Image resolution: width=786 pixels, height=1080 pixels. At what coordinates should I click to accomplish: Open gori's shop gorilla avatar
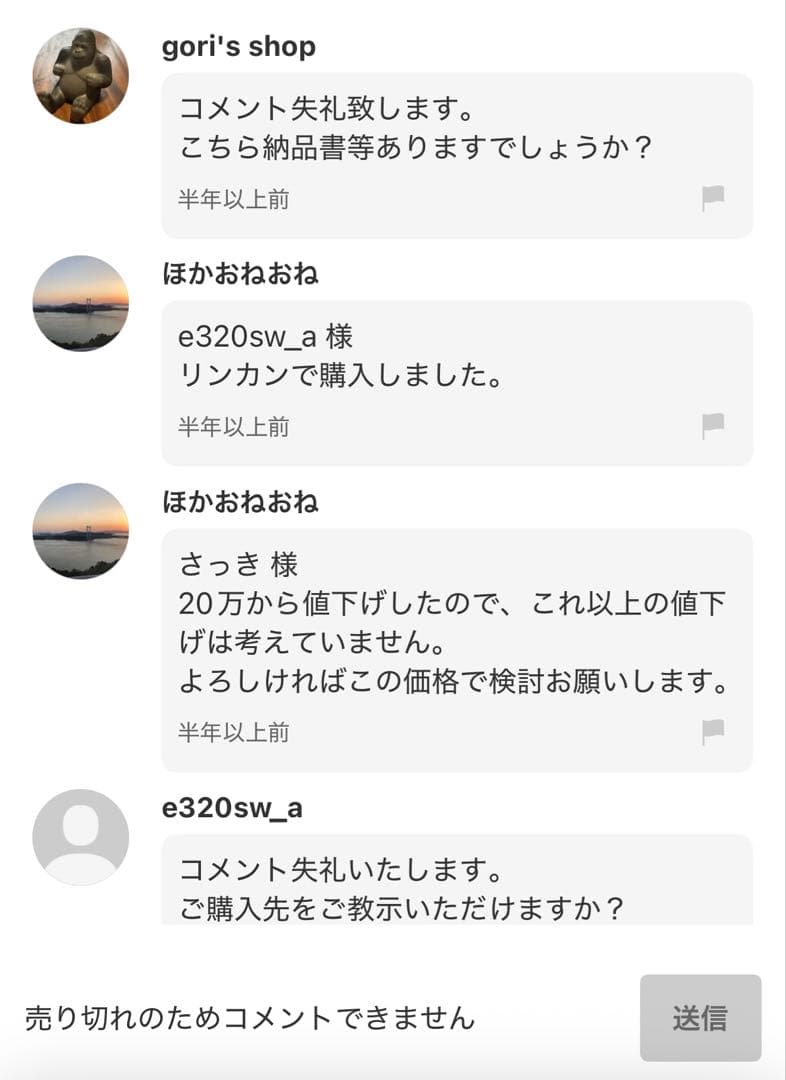click(x=81, y=76)
